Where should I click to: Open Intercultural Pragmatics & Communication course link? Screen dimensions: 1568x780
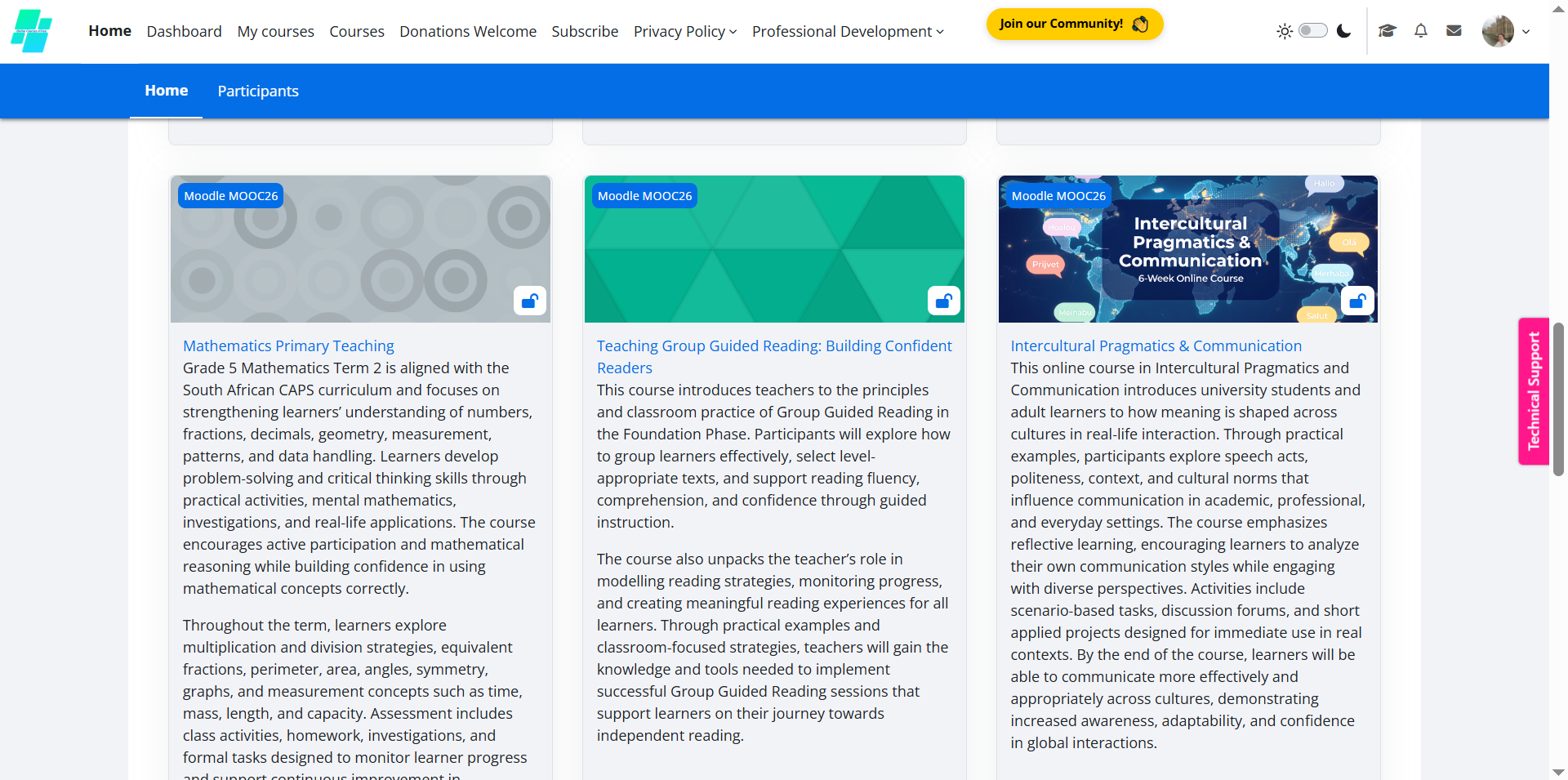[1156, 345]
